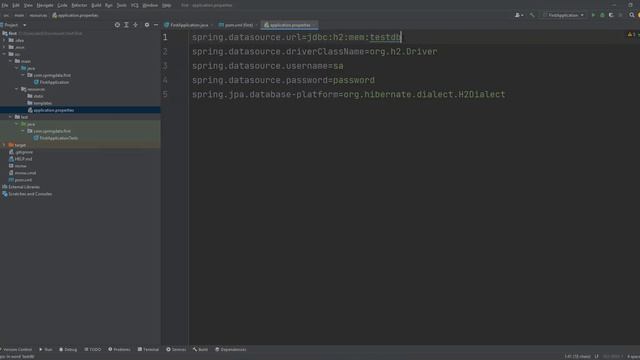640x360 pixels.
Task: Select HELP.md file
Action: [x=20, y=159]
